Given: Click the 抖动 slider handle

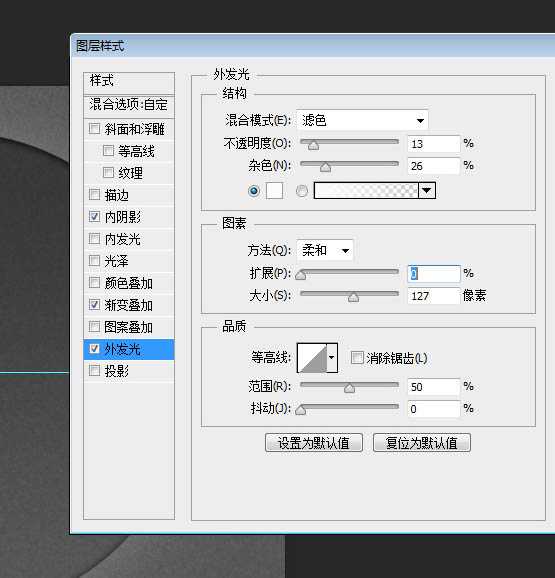Looking at the screenshot, I should [x=301, y=410].
